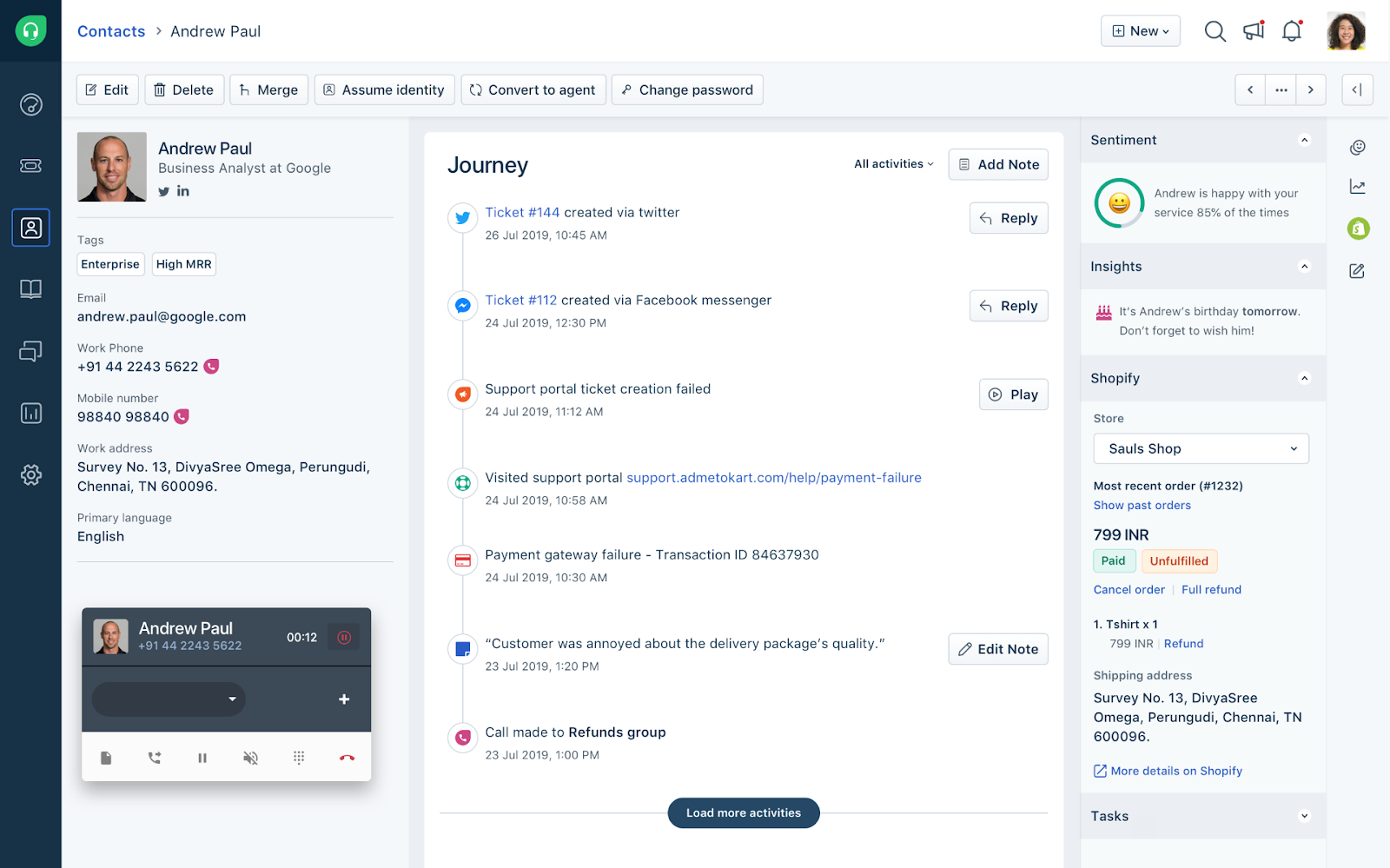Open the Twitter profile icon under Andrew Paul

tap(163, 191)
